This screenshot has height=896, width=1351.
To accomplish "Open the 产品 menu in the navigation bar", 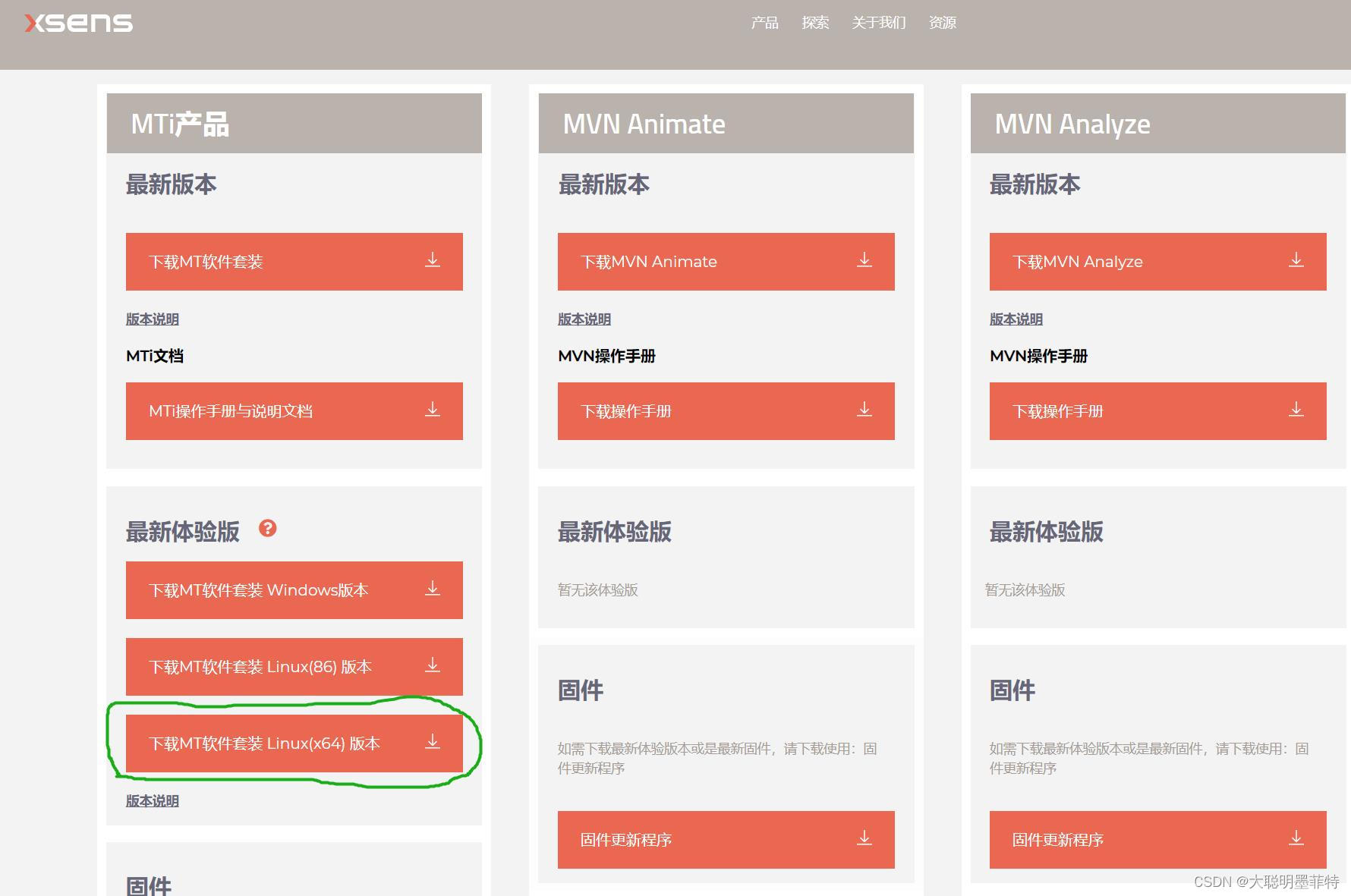I will [764, 23].
